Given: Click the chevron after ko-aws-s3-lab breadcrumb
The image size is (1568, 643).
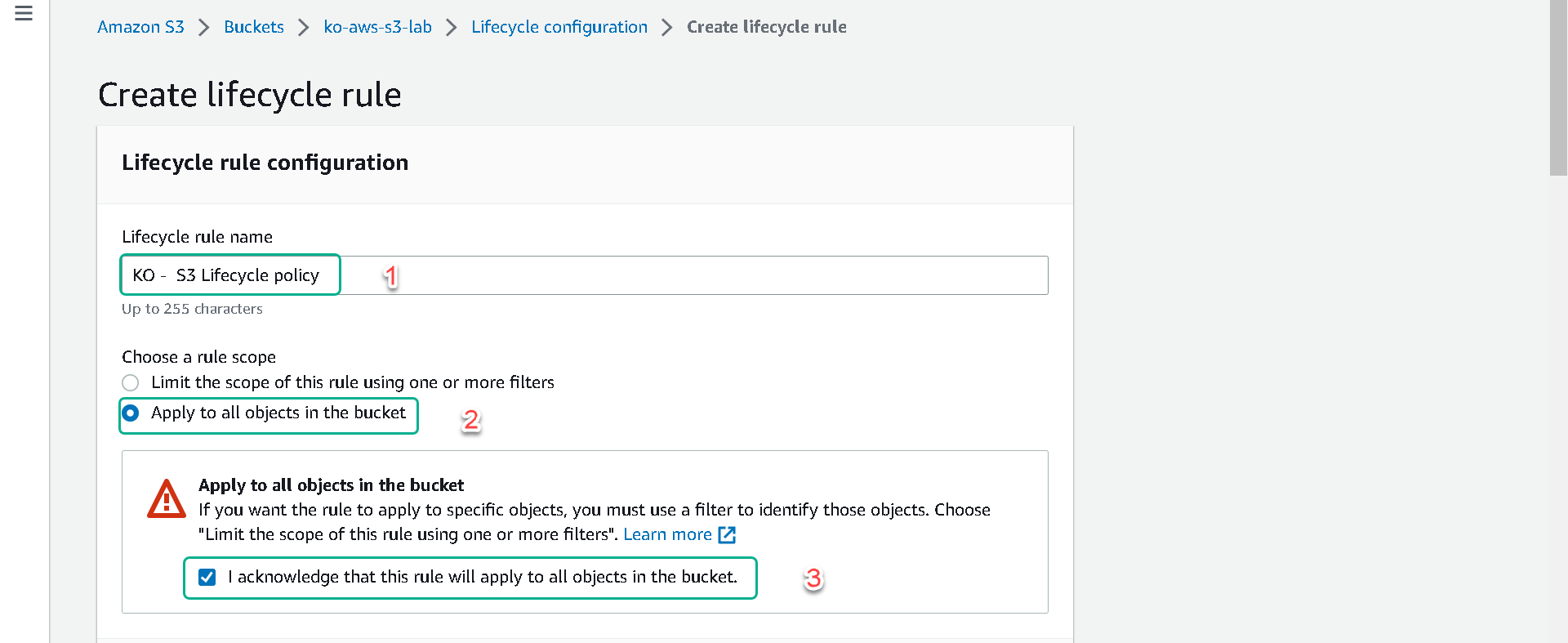Looking at the screenshot, I should (452, 28).
